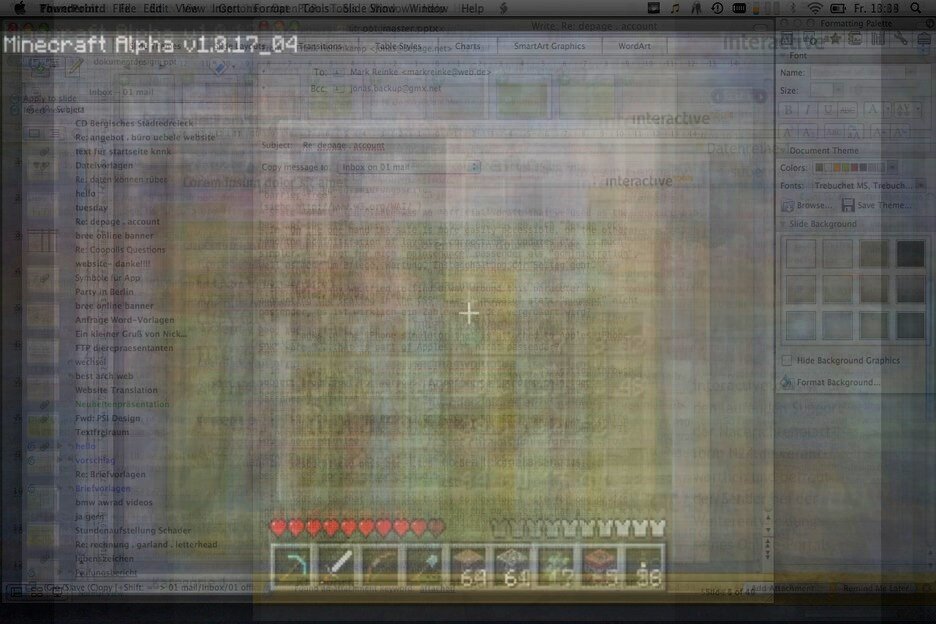Open the Help menu
936x624 pixels.
472,8
